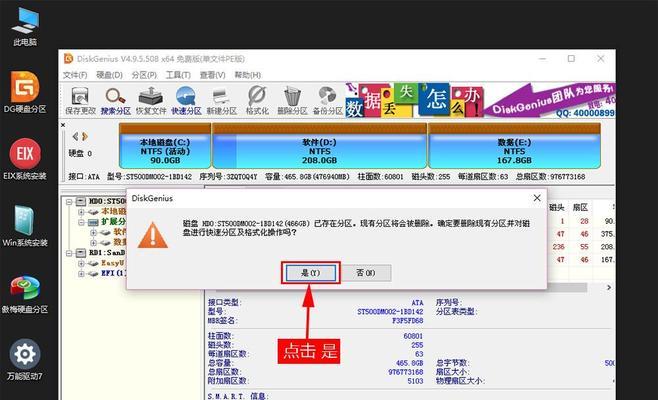
Task: Click scrollbar right arrow in partition list
Action: pyautogui.click(x=609, y=288)
